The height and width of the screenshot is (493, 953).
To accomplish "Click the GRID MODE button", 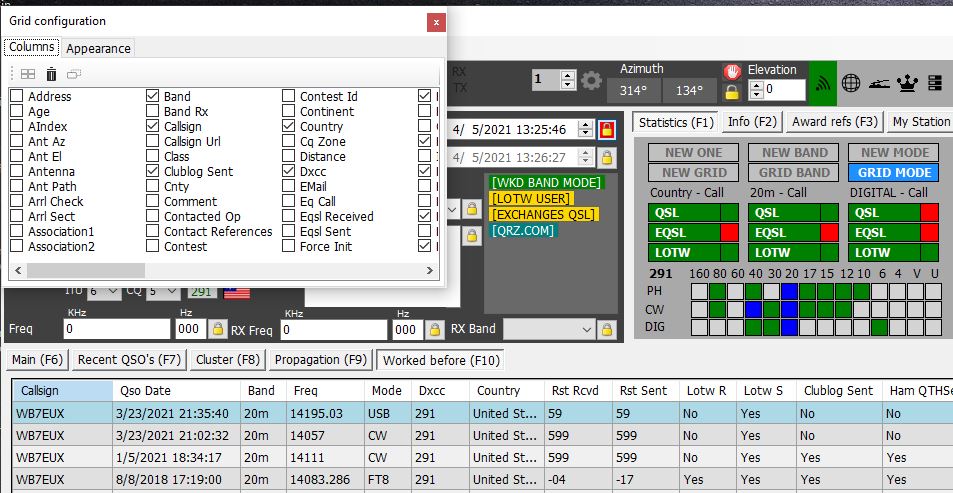I will 893,173.
